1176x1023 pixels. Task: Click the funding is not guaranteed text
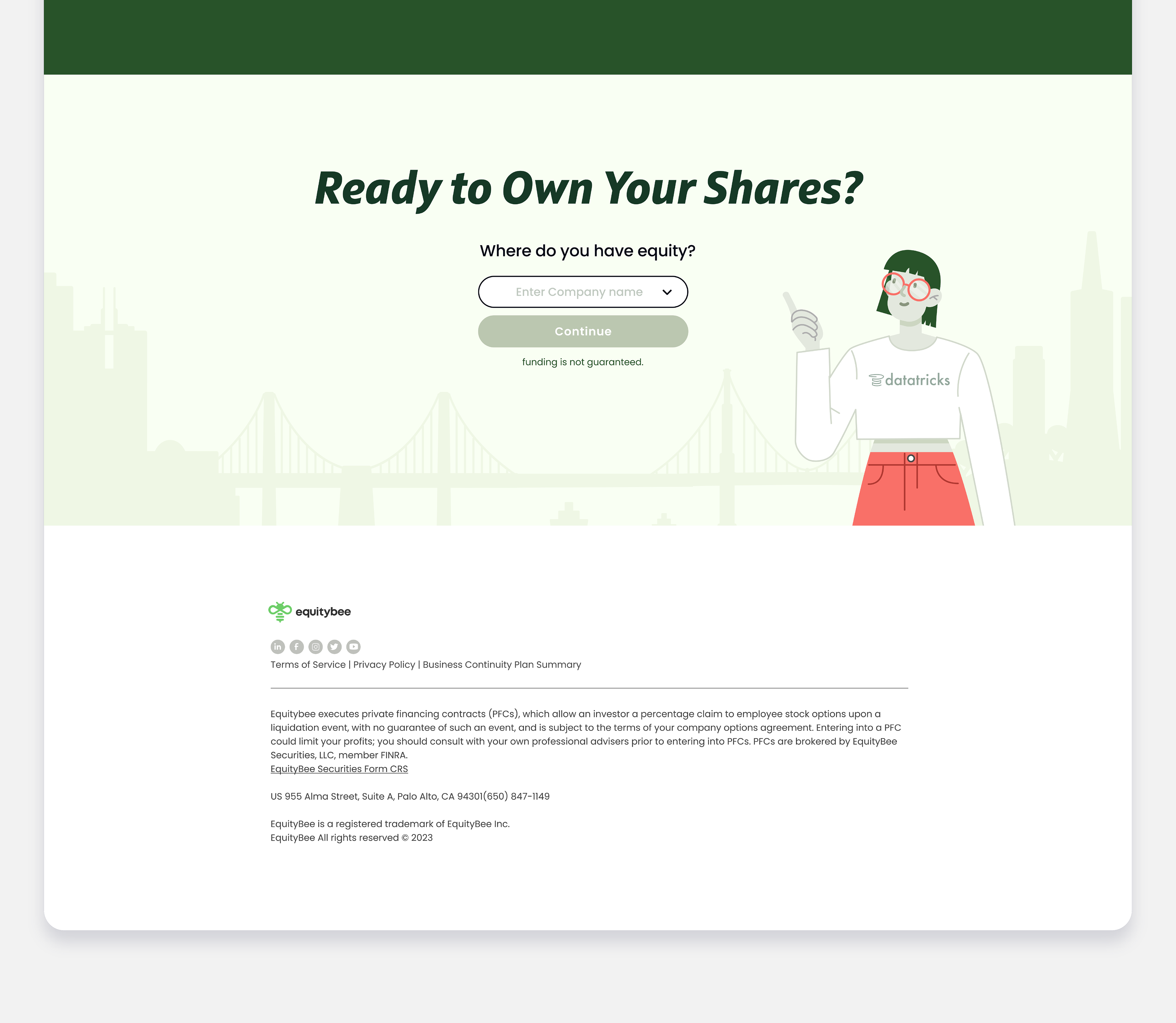582,362
